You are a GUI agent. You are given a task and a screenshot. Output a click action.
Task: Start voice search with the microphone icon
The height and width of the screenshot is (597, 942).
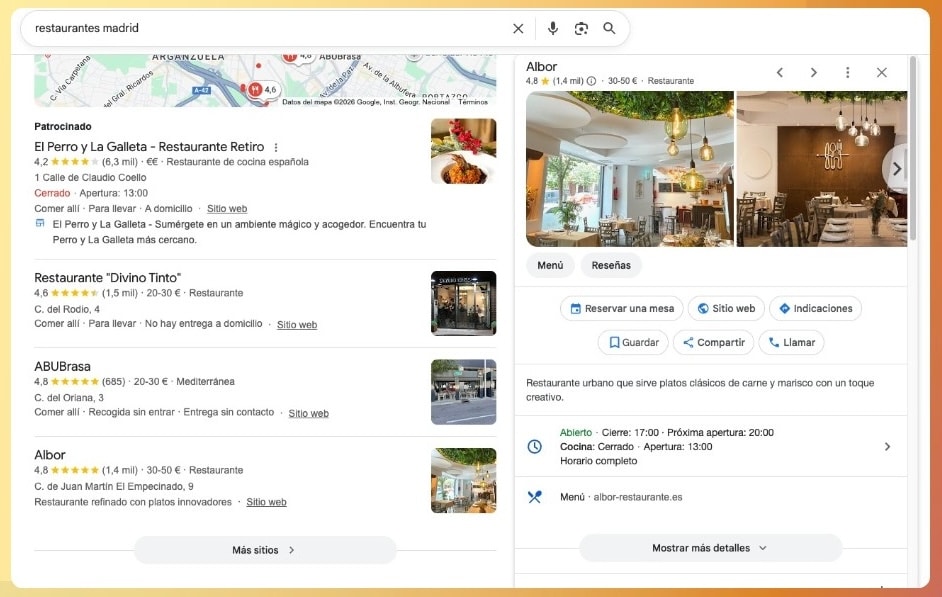553,28
